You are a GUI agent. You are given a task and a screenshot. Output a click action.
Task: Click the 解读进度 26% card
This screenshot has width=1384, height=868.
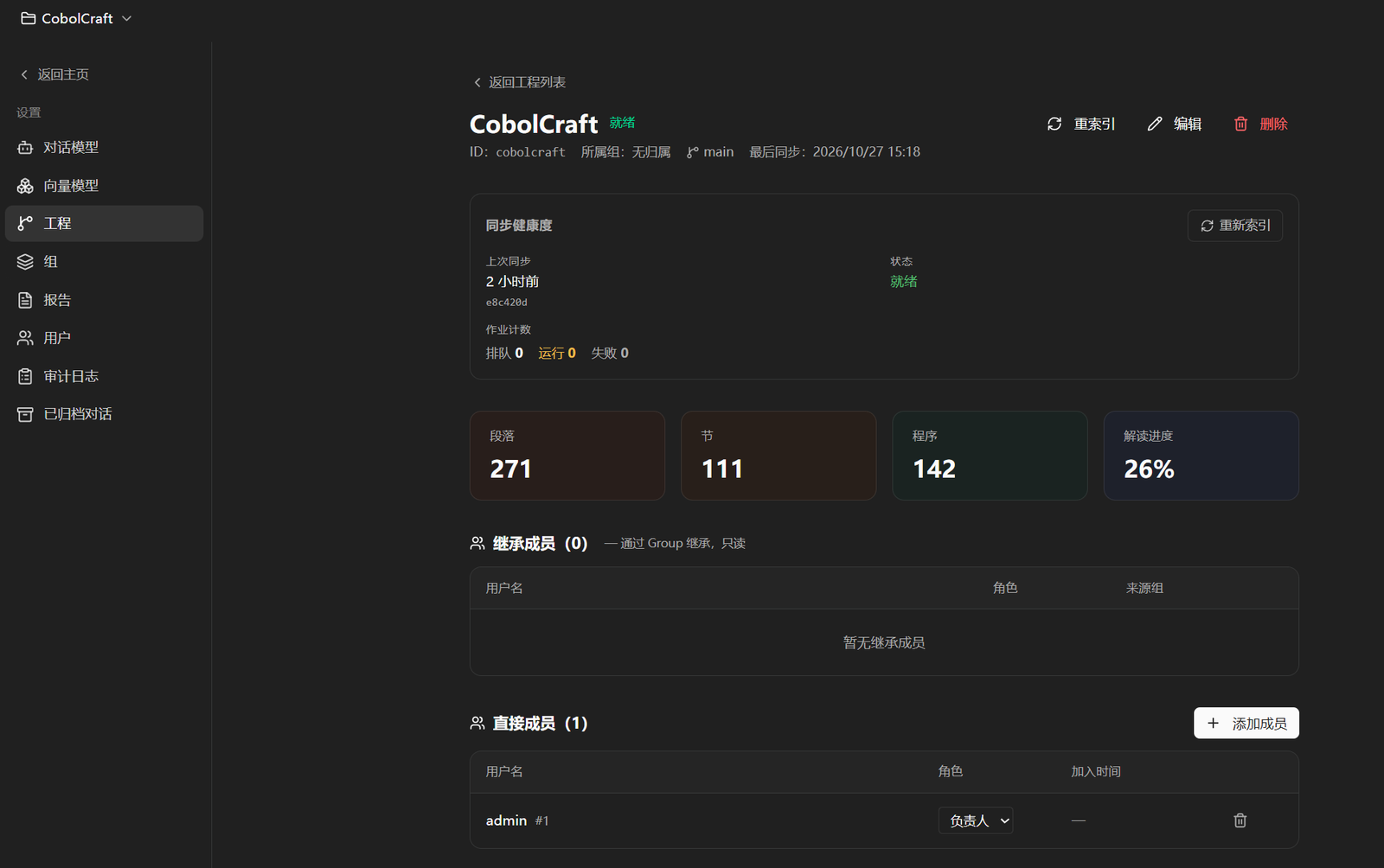coord(1201,456)
